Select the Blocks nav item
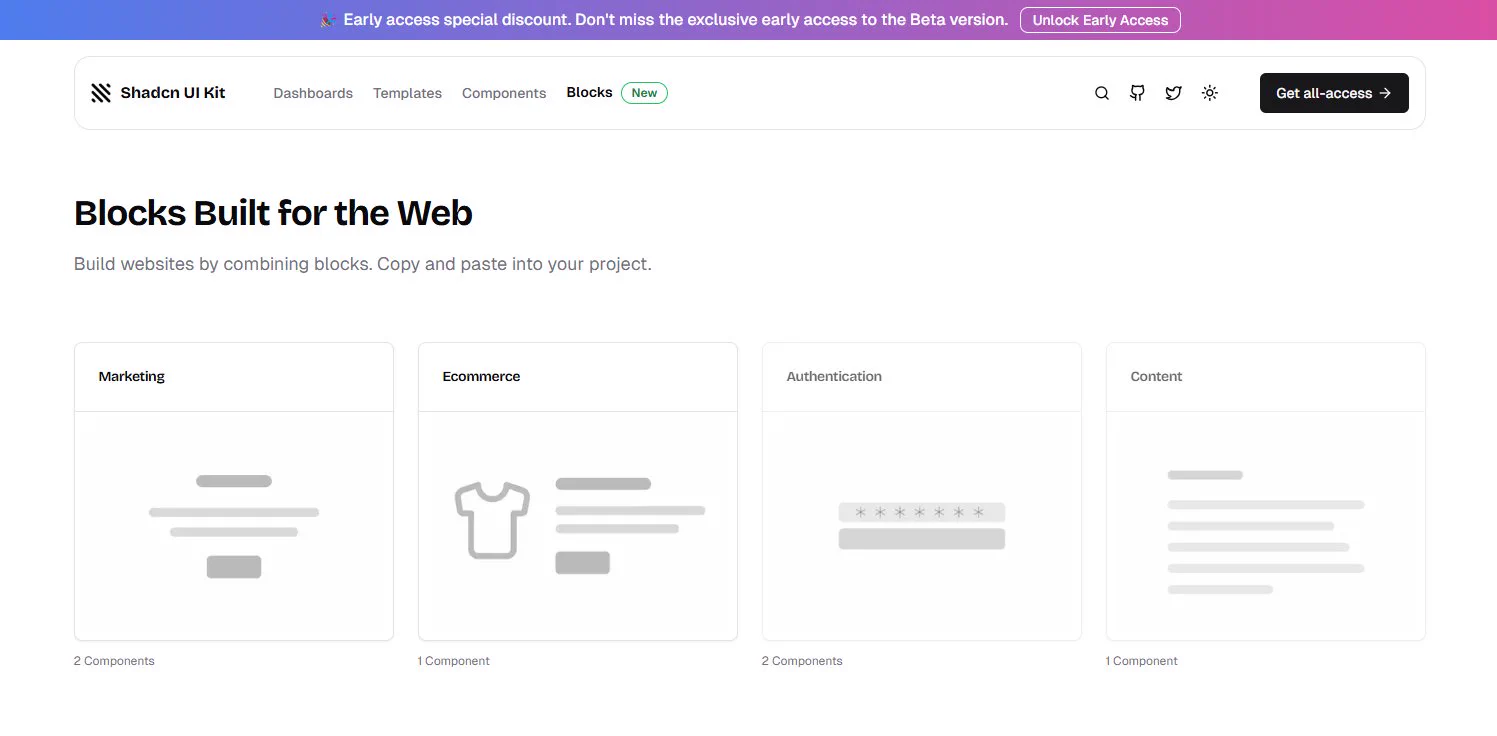 pyautogui.click(x=589, y=93)
